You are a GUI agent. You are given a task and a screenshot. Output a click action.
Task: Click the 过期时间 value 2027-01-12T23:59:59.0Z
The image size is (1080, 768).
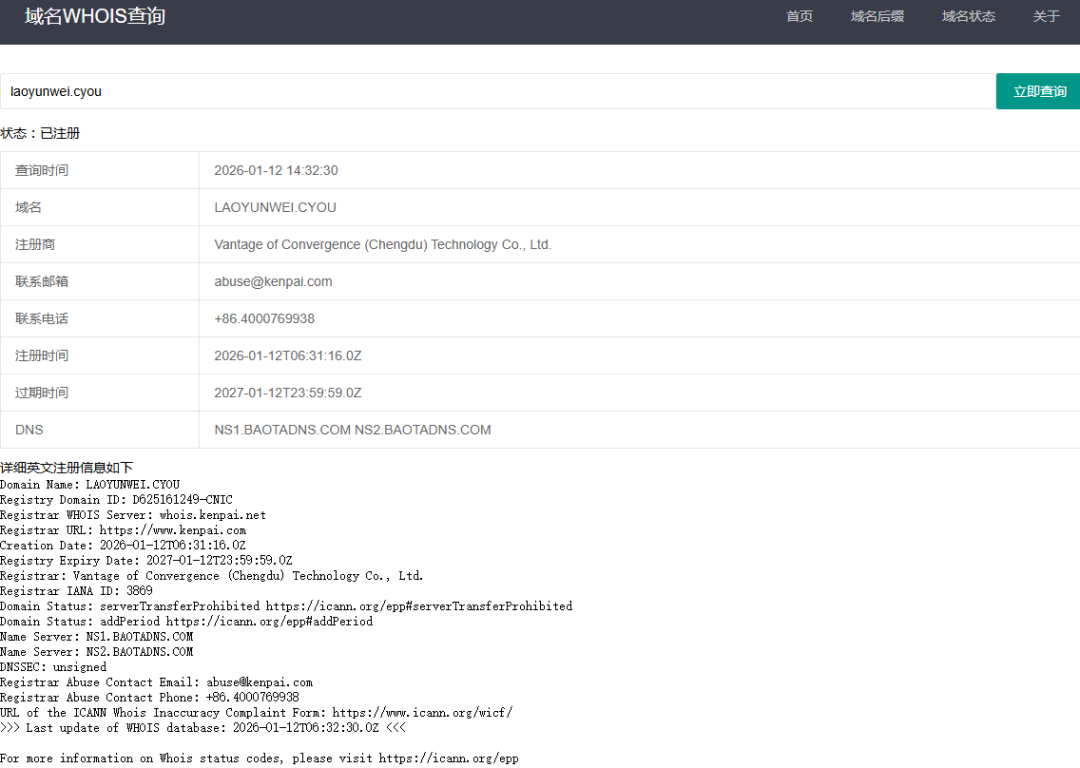(x=288, y=393)
